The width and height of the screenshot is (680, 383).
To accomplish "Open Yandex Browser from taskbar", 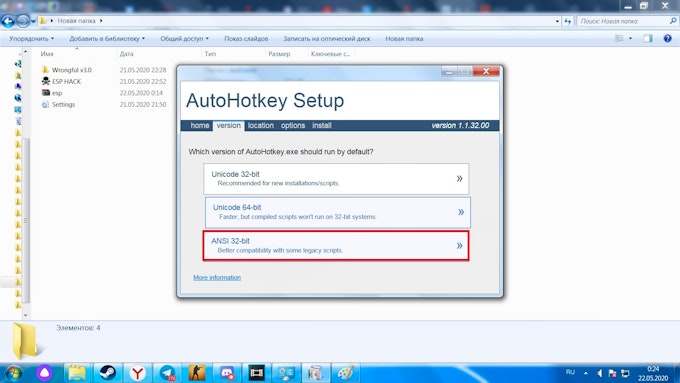I will pyautogui.click(x=137, y=373).
